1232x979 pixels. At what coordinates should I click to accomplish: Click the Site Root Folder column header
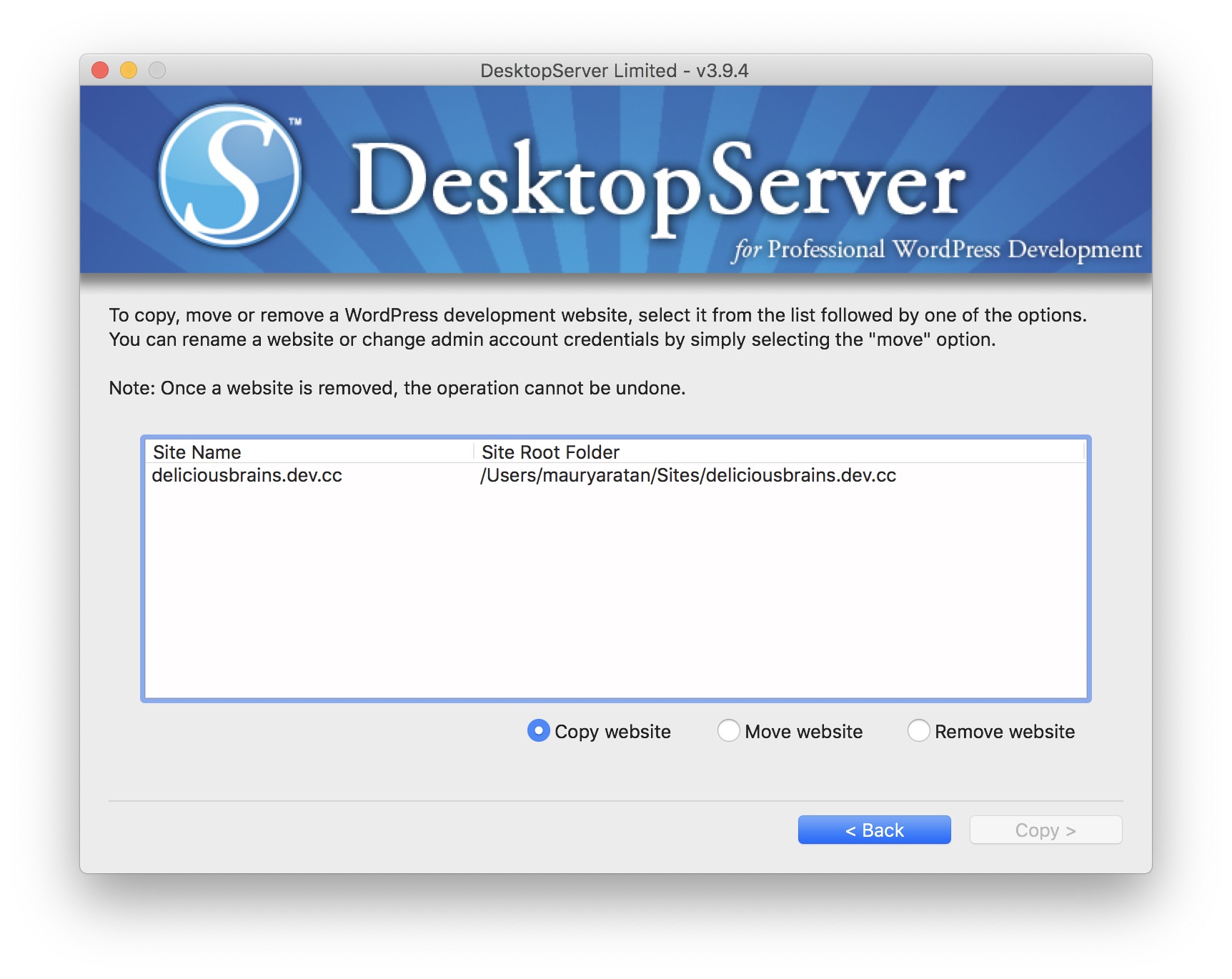(780, 452)
